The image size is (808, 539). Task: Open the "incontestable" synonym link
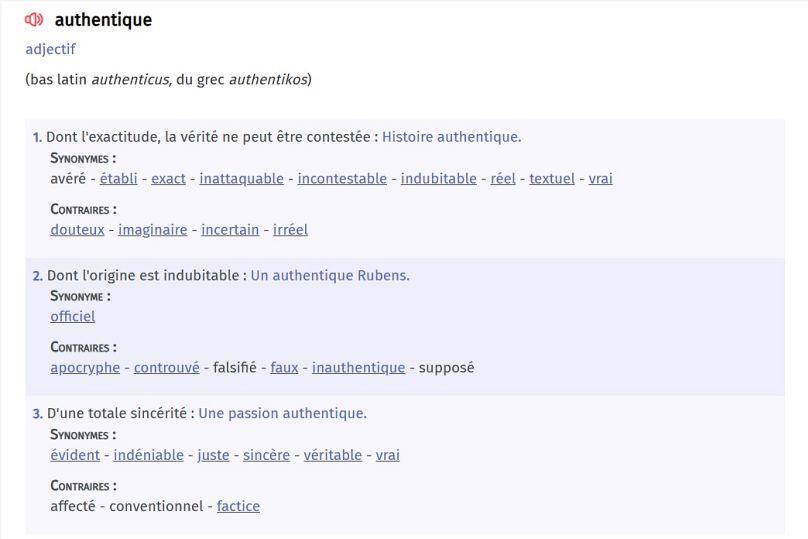[342, 179]
